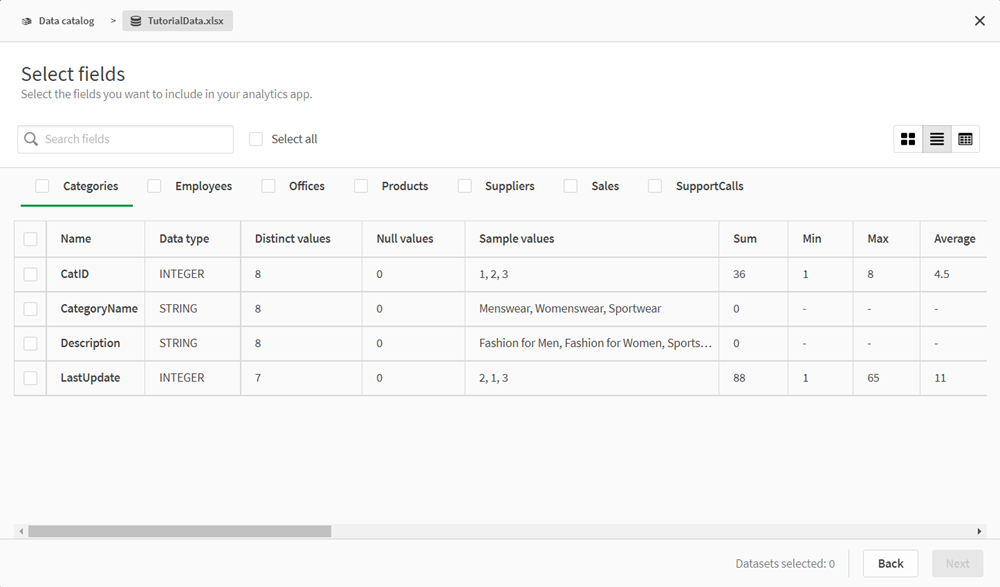The height and width of the screenshot is (587, 1000).
Task: Focus the Search fields input
Action: click(135, 139)
